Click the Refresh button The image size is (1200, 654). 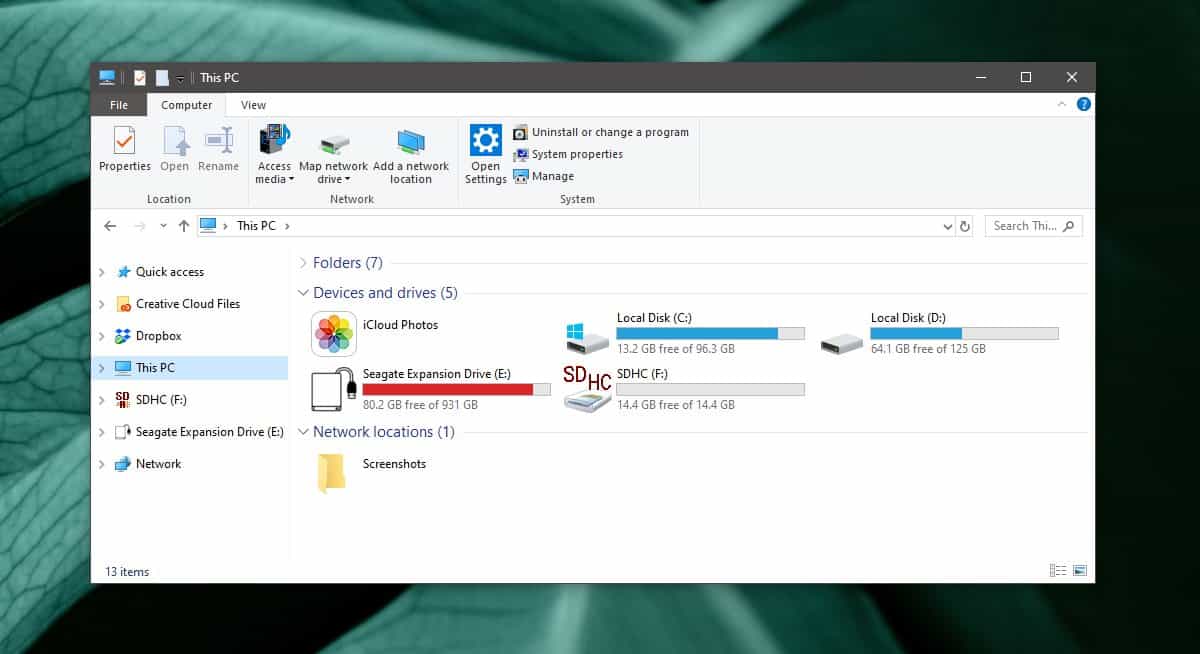point(965,227)
